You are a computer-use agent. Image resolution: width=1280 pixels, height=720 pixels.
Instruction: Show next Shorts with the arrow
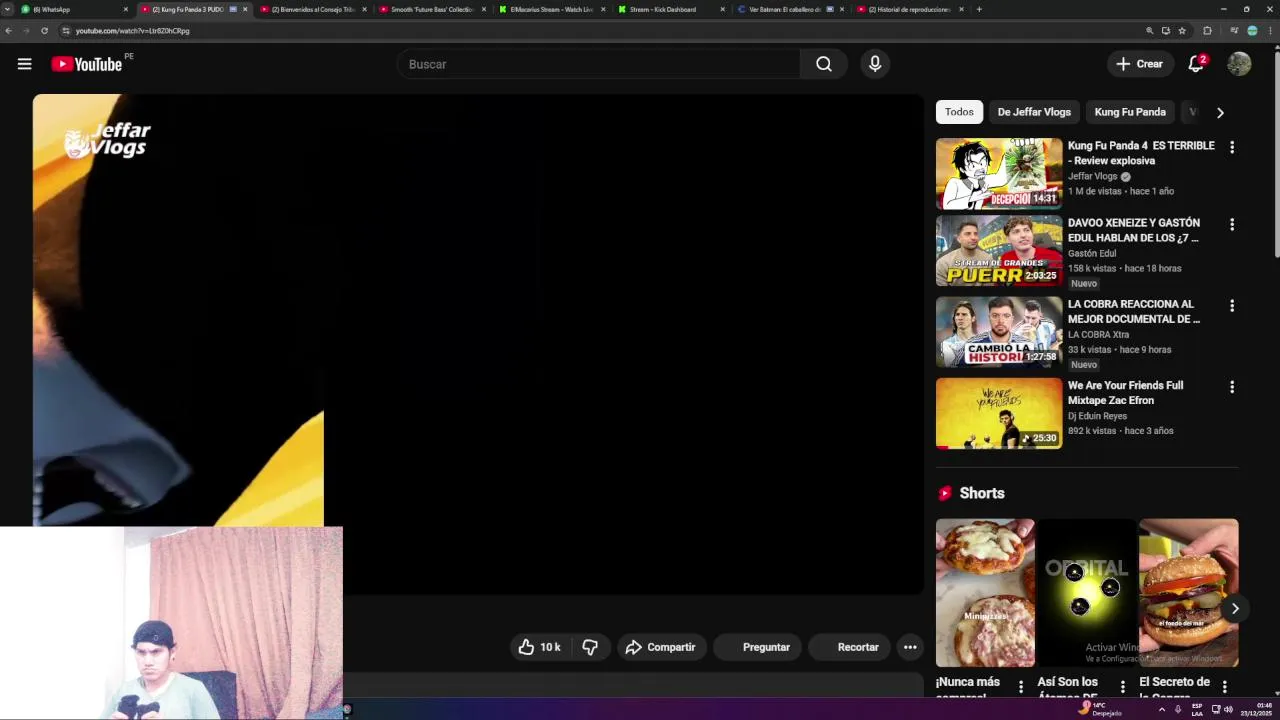coord(1235,608)
